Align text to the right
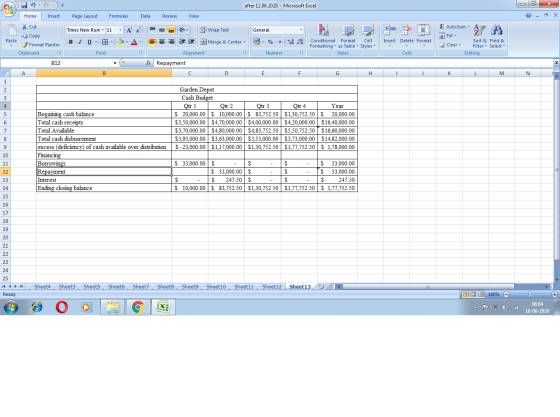This screenshot has width=560, height=417. click(x=171, y=42)
